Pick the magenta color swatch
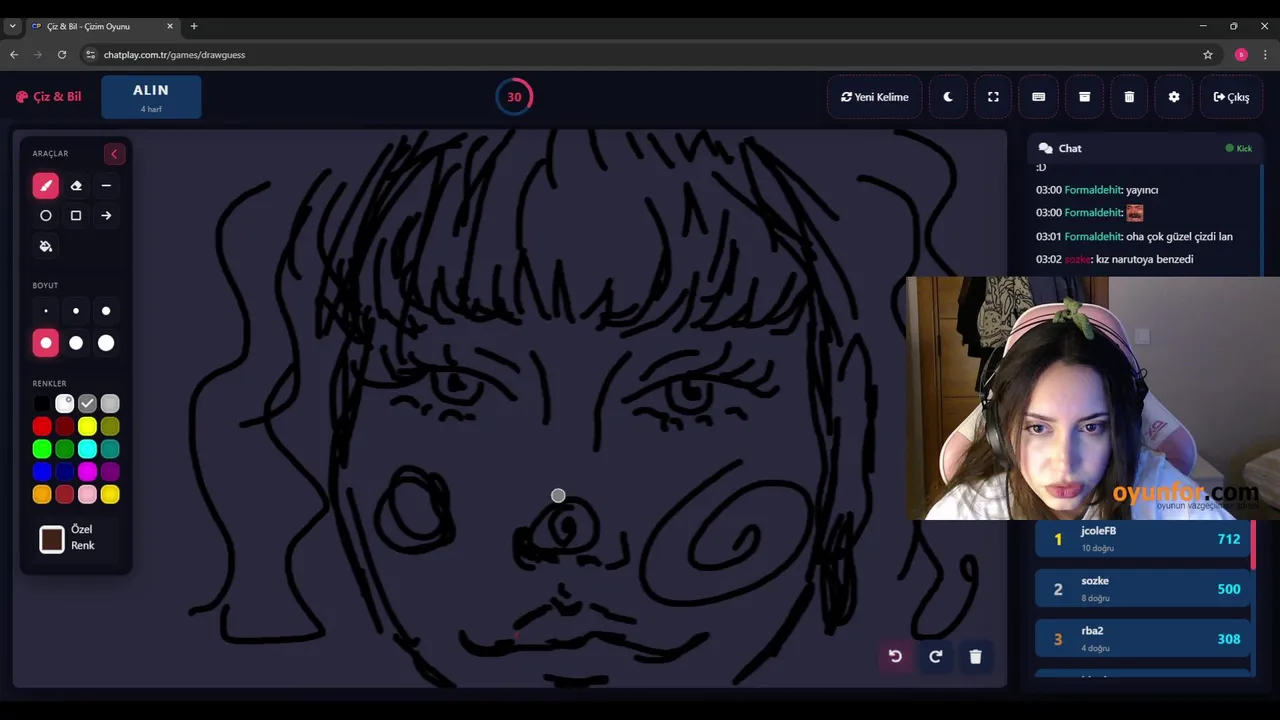 (87, 472)
